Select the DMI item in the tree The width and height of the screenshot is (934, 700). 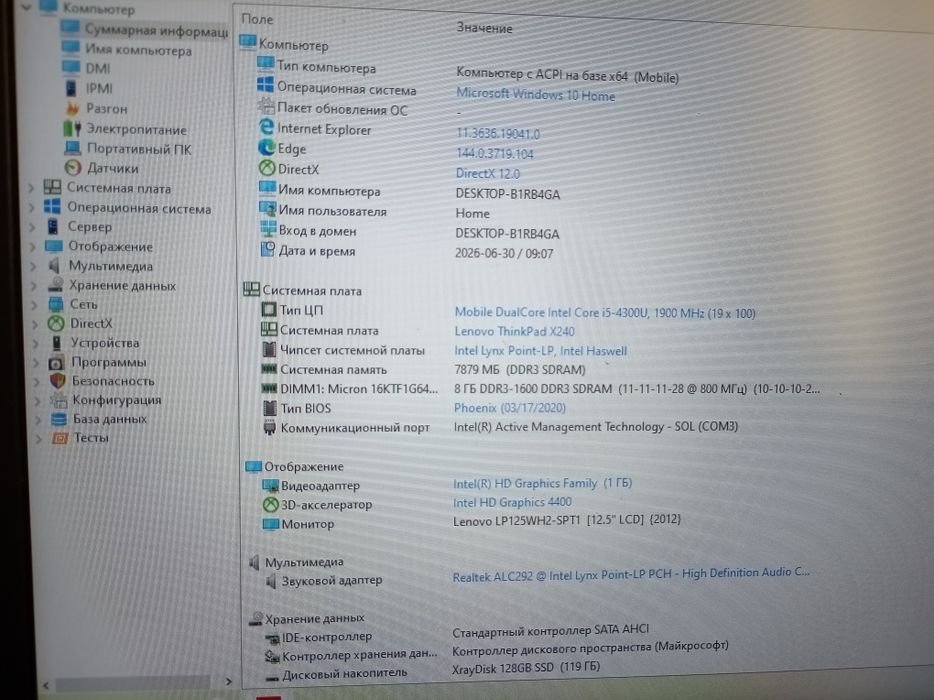98,69
